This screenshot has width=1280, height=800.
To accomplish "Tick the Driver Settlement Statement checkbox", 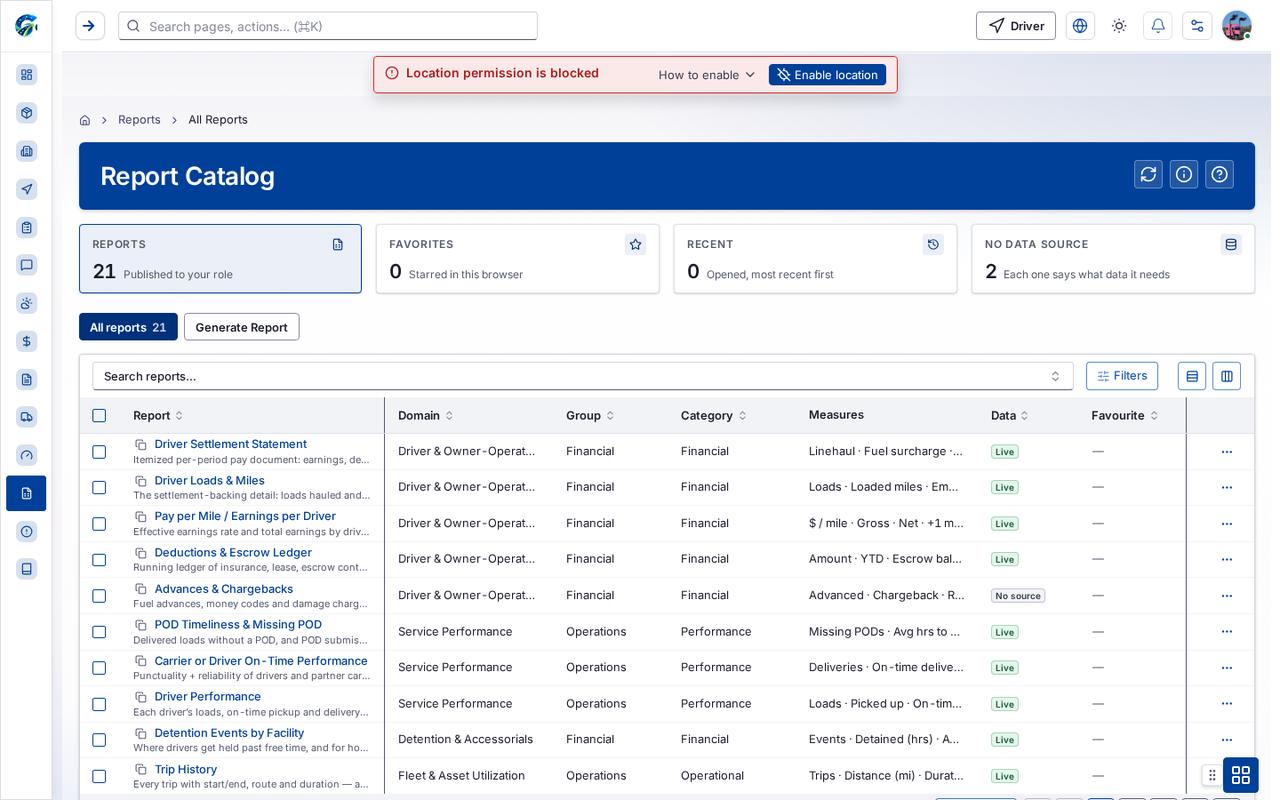I will [x=99, y=452].
